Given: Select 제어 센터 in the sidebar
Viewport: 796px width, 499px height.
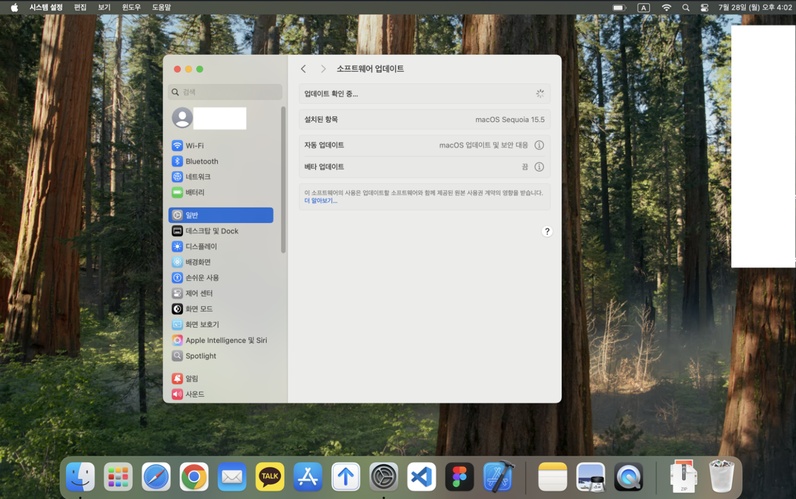Looking at the screenshot, I should (x=198, y=293).
